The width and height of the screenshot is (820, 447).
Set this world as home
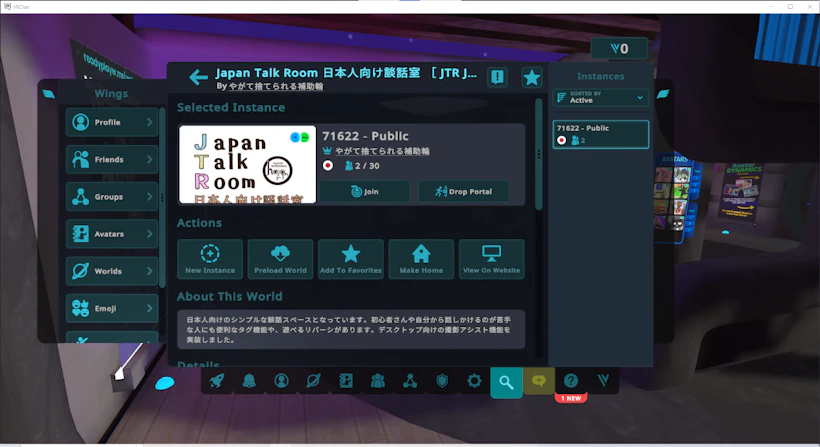(x=421, y=259)
